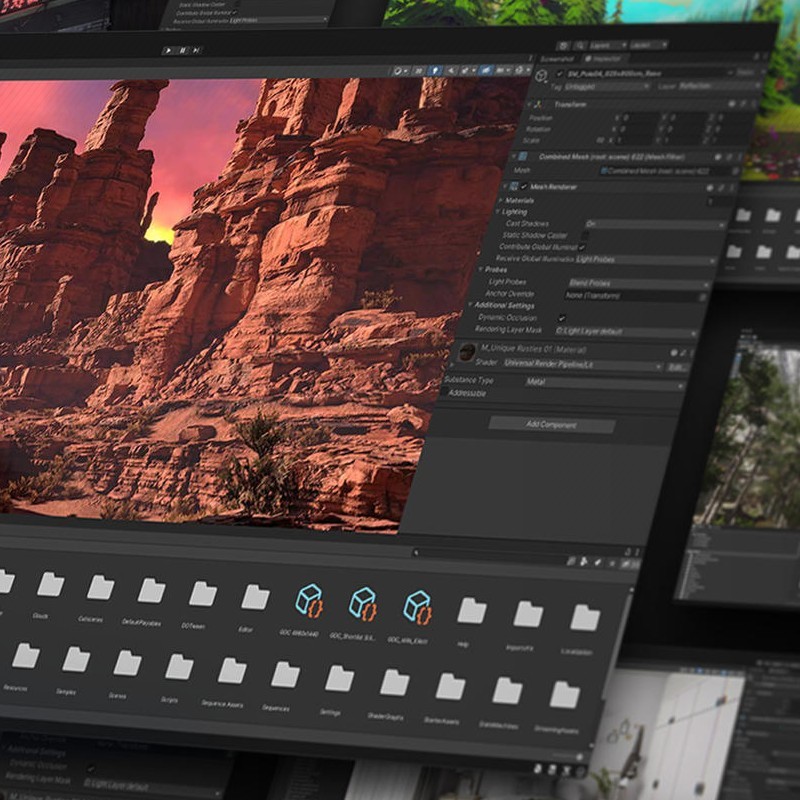Open the Layers dropdown in the top bar
Viewport: 800px width, 800px height.
(x=608, y=45)
